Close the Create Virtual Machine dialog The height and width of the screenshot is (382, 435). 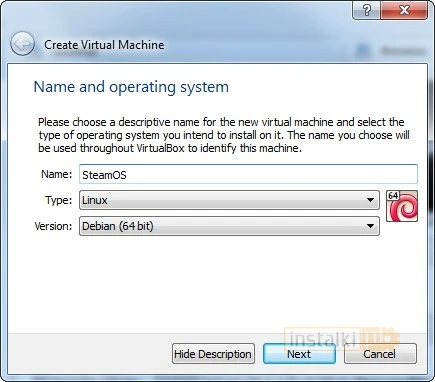click(x=404, y=10)
